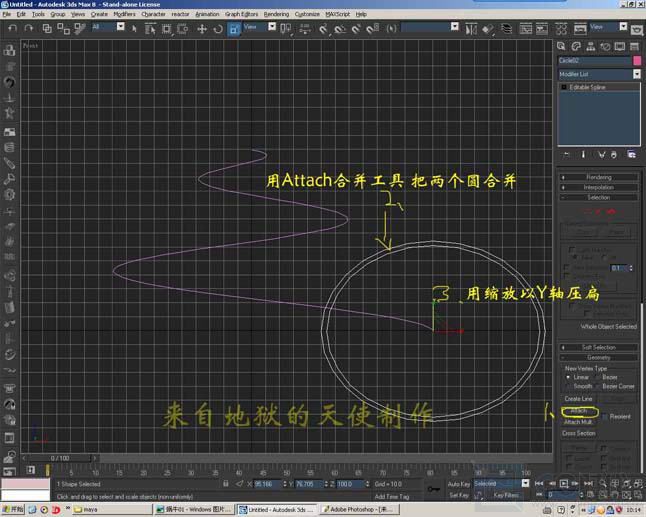The image size is (646, 517).
Task: Click the object name field
Action: pyautogui.click(x=595, y=61)
